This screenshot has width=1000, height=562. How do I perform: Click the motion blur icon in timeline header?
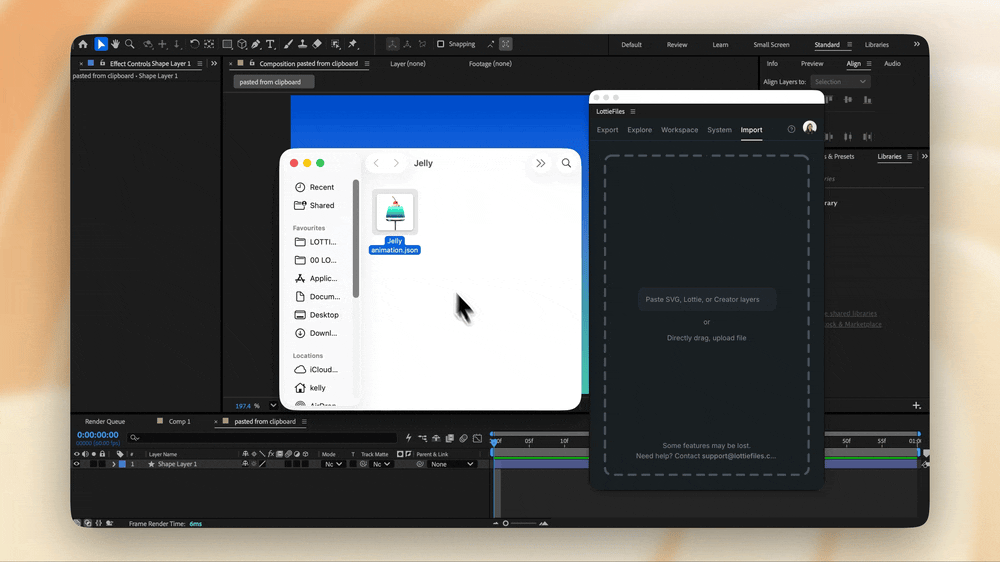click(x=464, y=438)
